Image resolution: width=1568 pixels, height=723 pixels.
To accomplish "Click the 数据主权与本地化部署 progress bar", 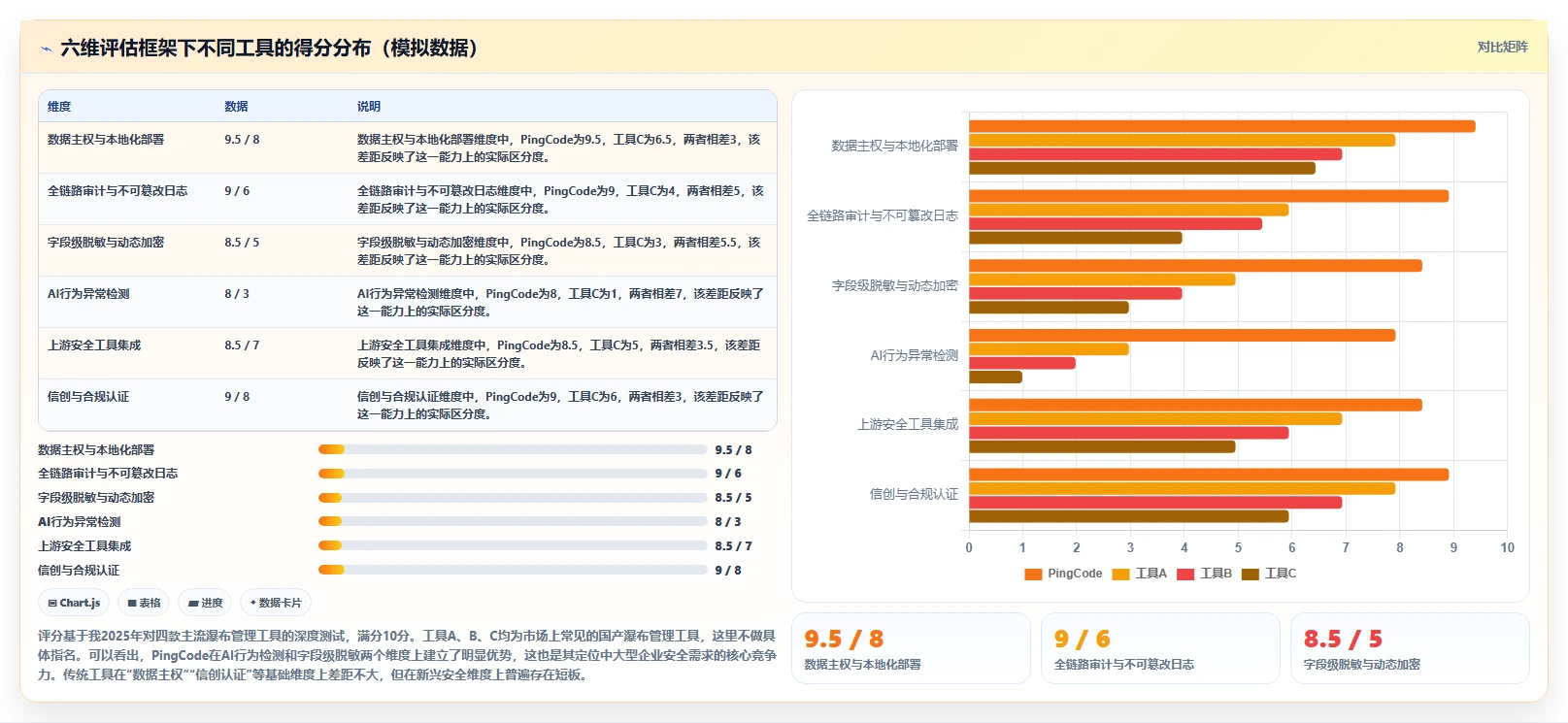I will pyautogui.click(x=513, y=449).
